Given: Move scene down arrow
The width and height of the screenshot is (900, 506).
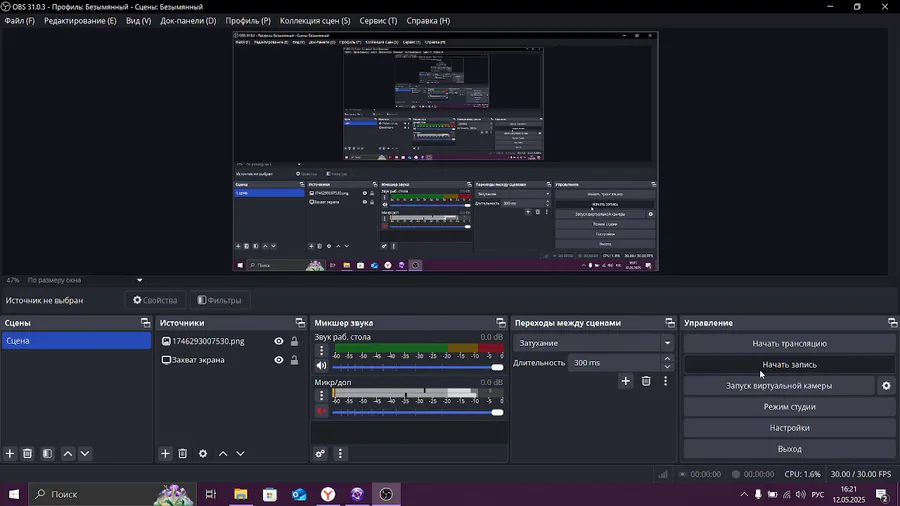Looking at the screenshot, I should tap(85, 454).
